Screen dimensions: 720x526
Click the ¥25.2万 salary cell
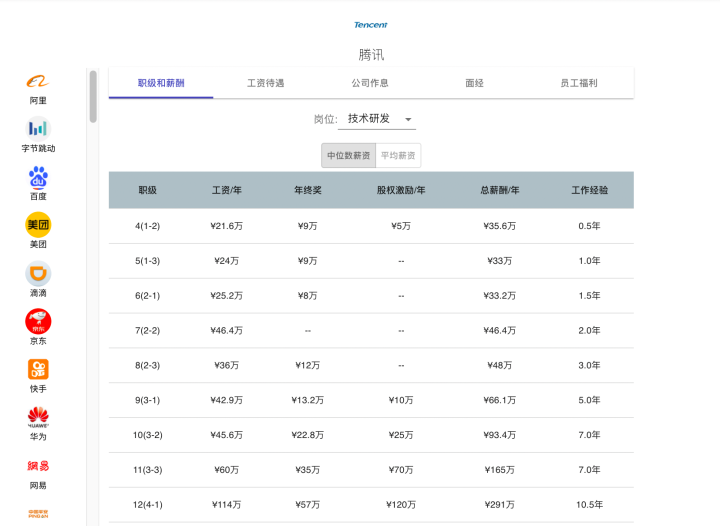pos(226,296)
